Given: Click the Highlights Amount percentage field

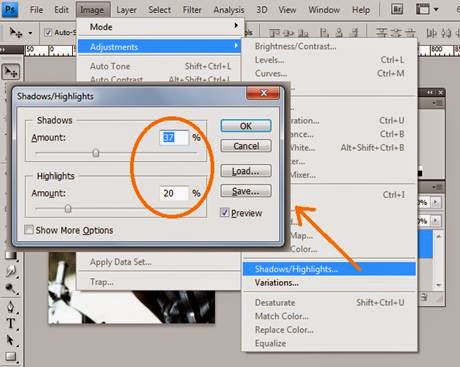Looking at the screenshot, I should coord(174,193).
